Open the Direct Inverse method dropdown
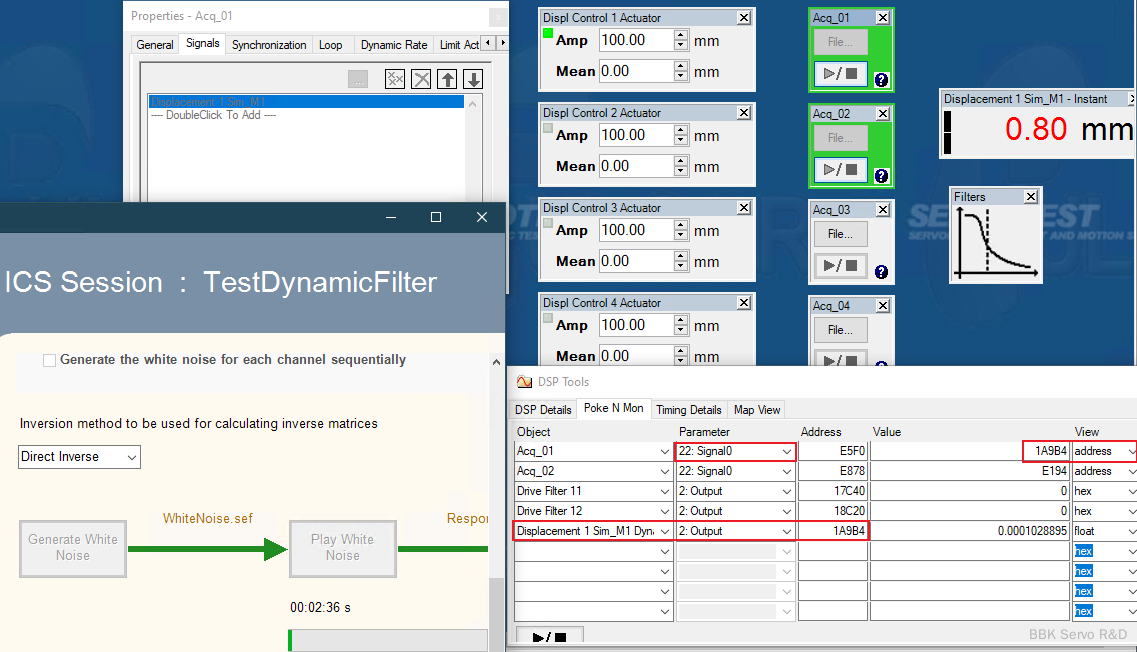The width and height of the screenshot is (1137, 652). tap(80, 457)
